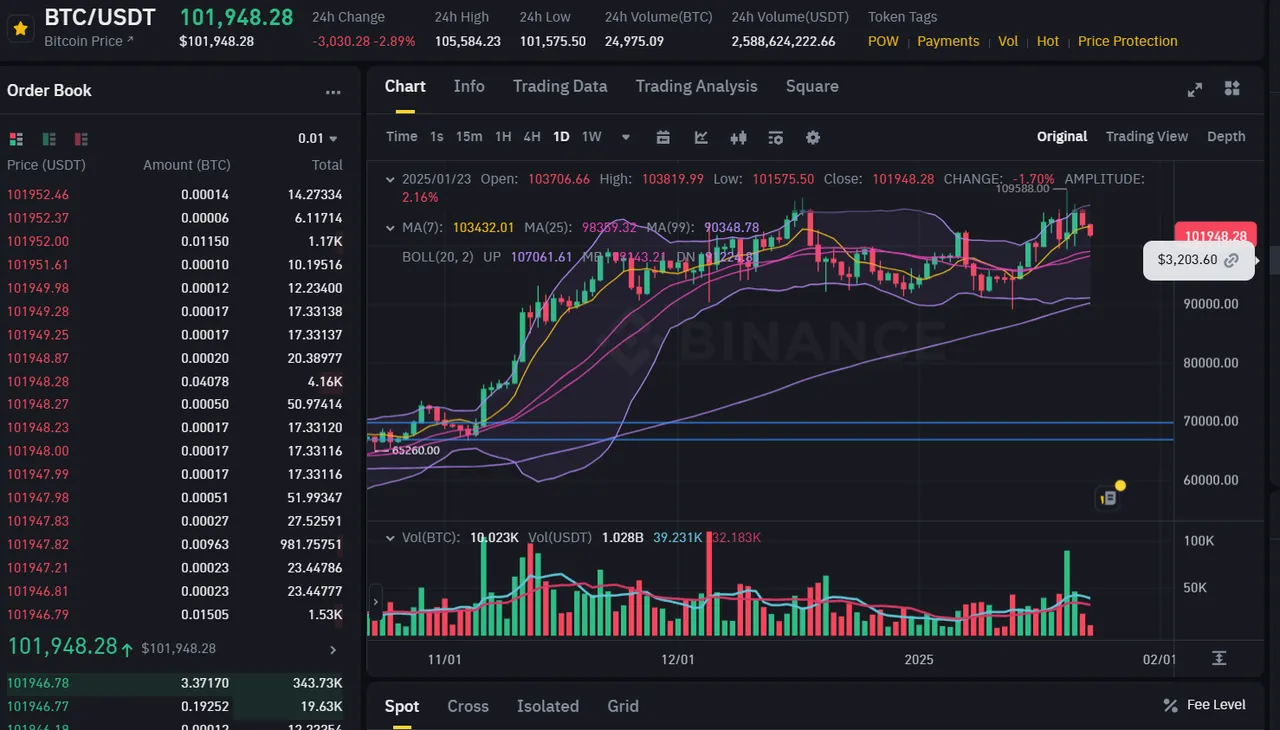The width and height of the screenshot is (1280, 730).
Task: Open the Fee Level link
Action: pyautogui.click(x=1204, y=705)
